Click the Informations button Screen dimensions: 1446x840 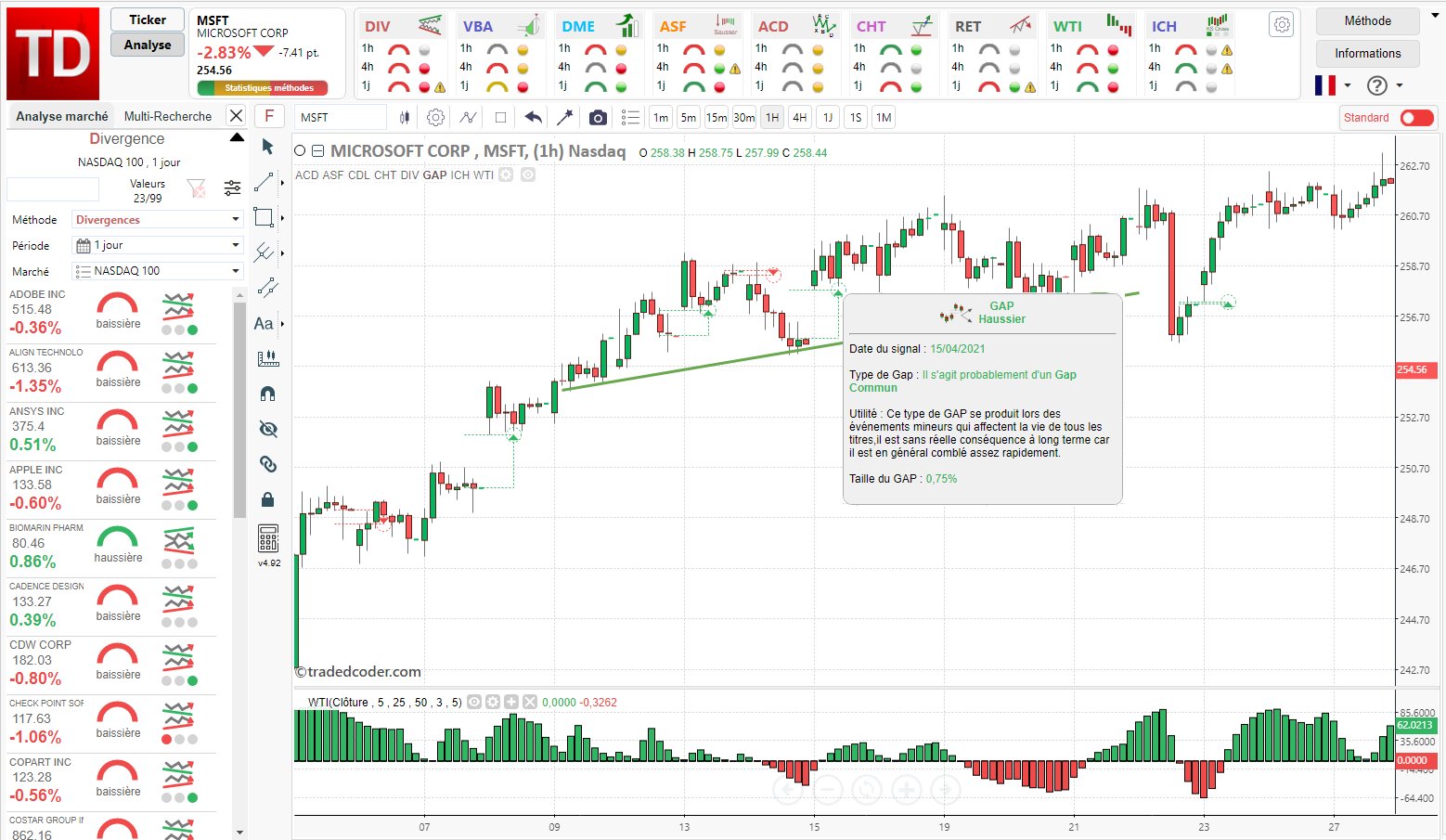1367,53
